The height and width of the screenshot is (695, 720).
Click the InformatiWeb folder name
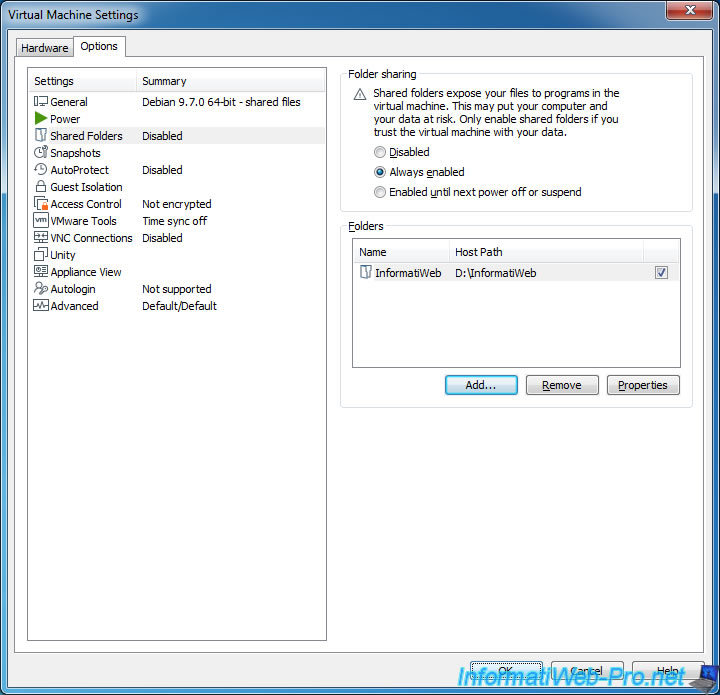click(x=408, y=273)
